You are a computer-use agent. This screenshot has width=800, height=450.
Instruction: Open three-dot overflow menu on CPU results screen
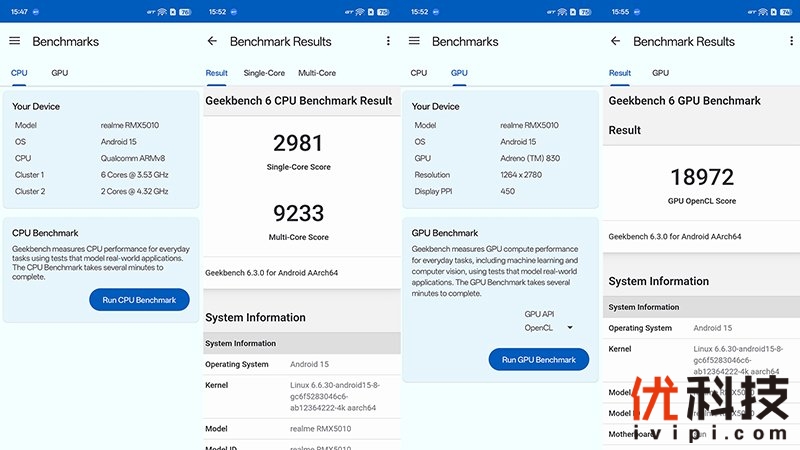[x=388, y=41]
